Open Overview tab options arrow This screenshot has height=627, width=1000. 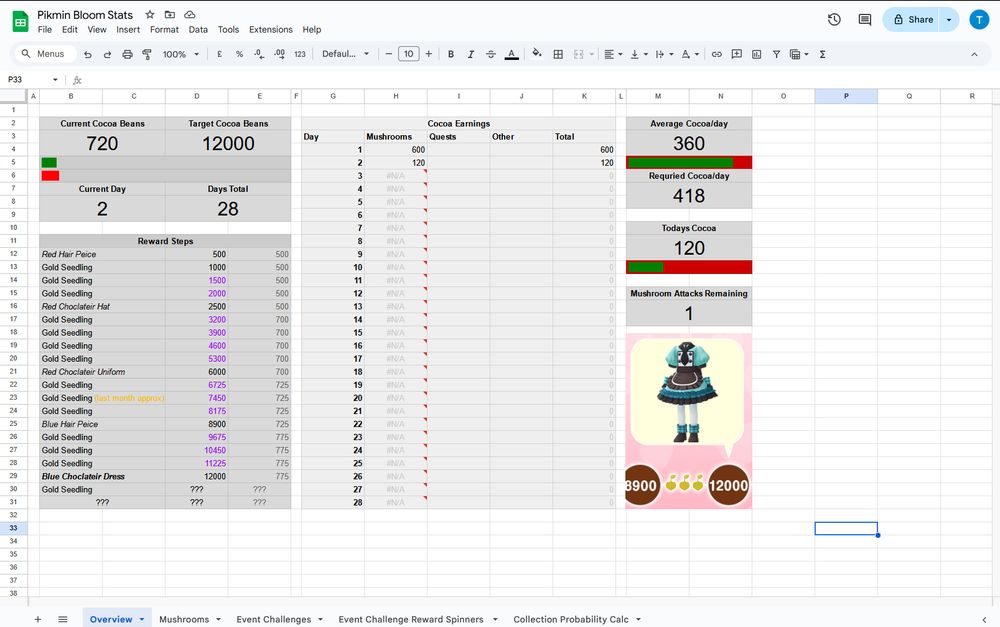click(142, 619)
